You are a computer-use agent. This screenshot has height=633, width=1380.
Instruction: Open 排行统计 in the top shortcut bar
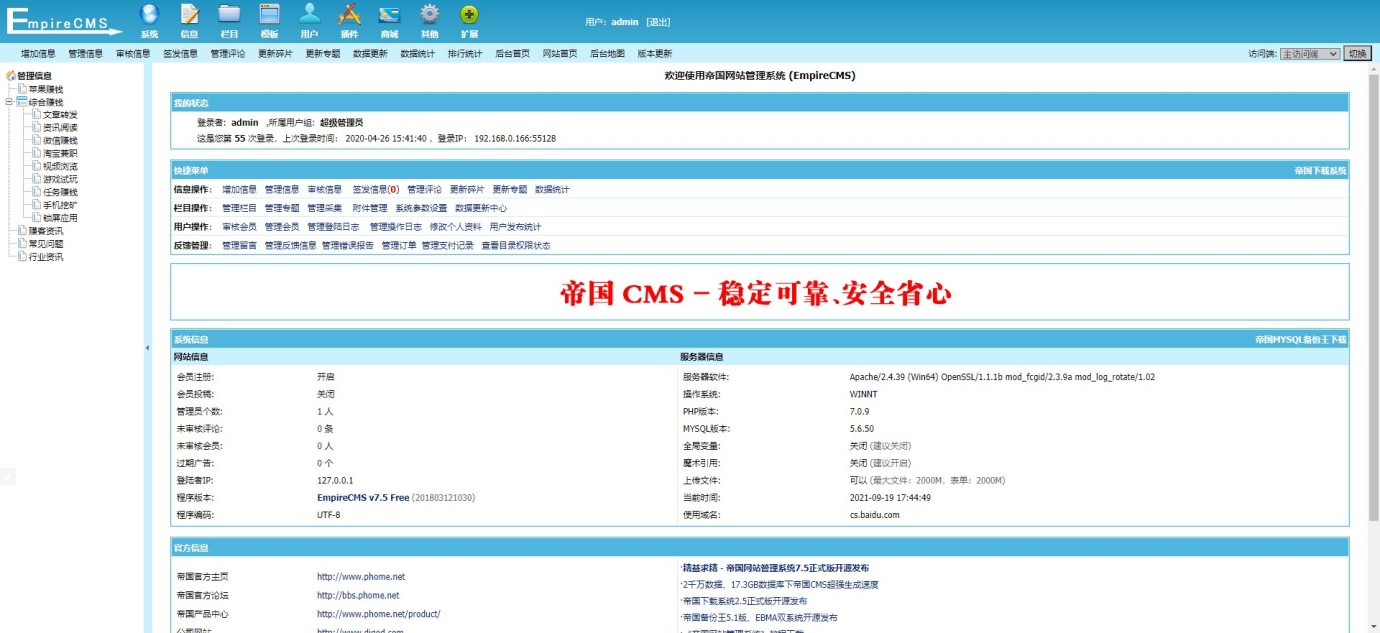pyautogui.click(x=465, y=54)
